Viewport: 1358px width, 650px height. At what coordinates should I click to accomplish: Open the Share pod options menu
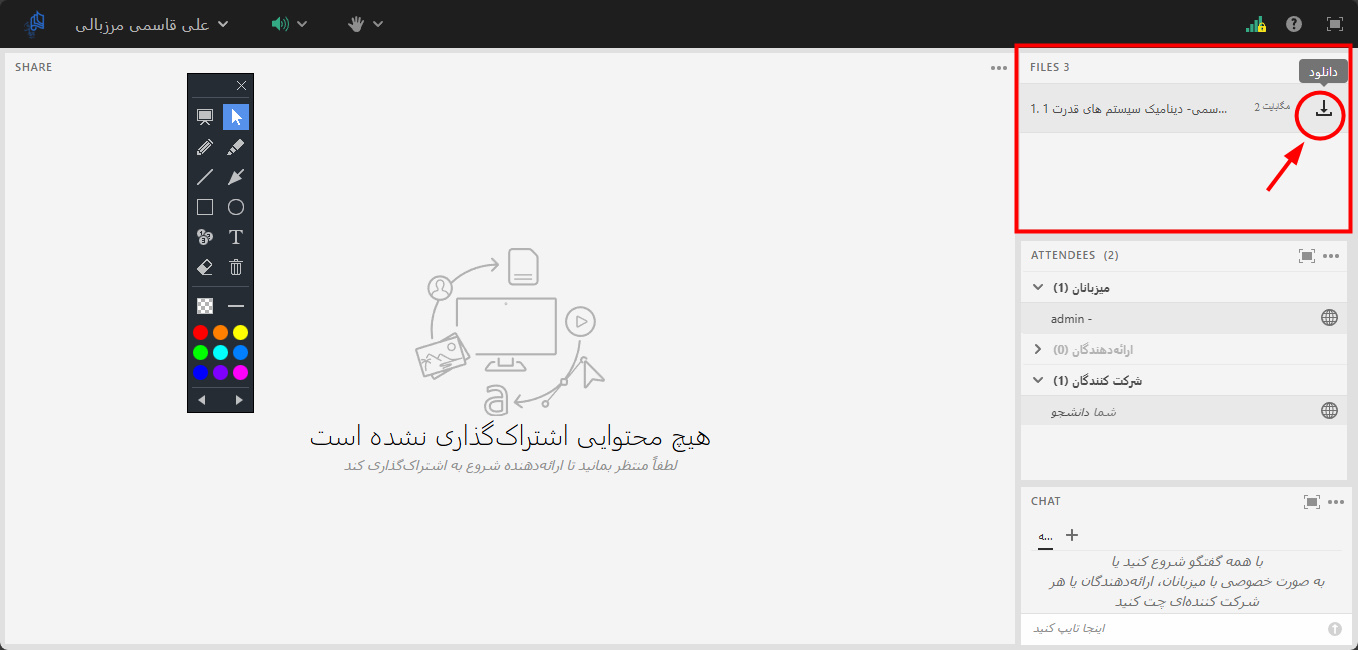click(999, 68)
